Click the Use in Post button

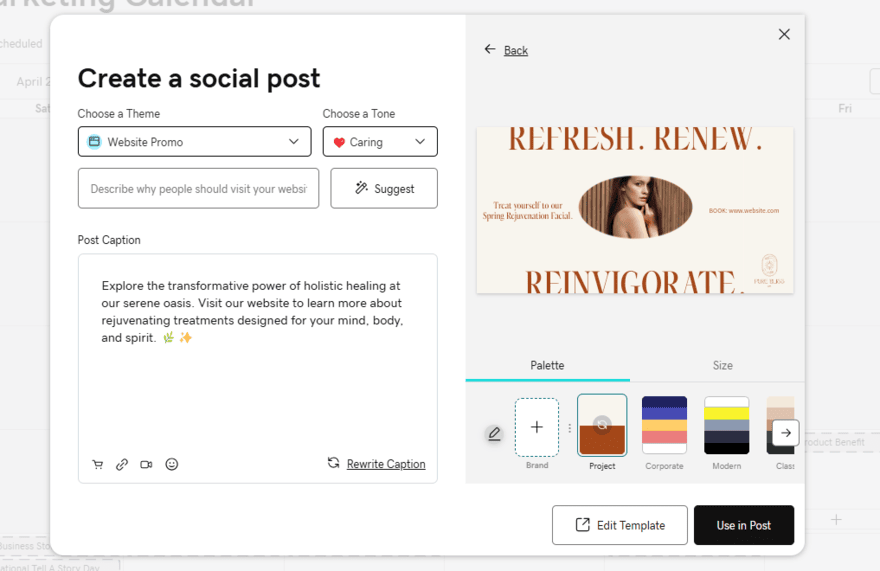coord(744,525)
